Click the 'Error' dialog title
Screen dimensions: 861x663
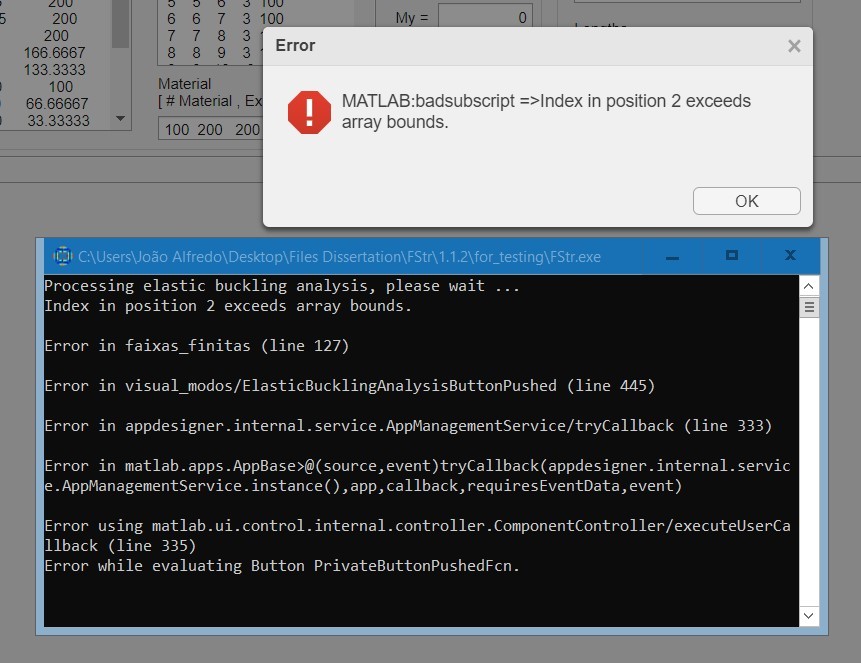click(x=295, y=46)
